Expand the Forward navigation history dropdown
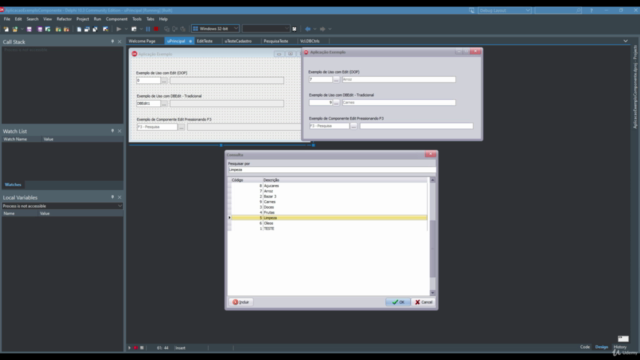 pos(330,29)
